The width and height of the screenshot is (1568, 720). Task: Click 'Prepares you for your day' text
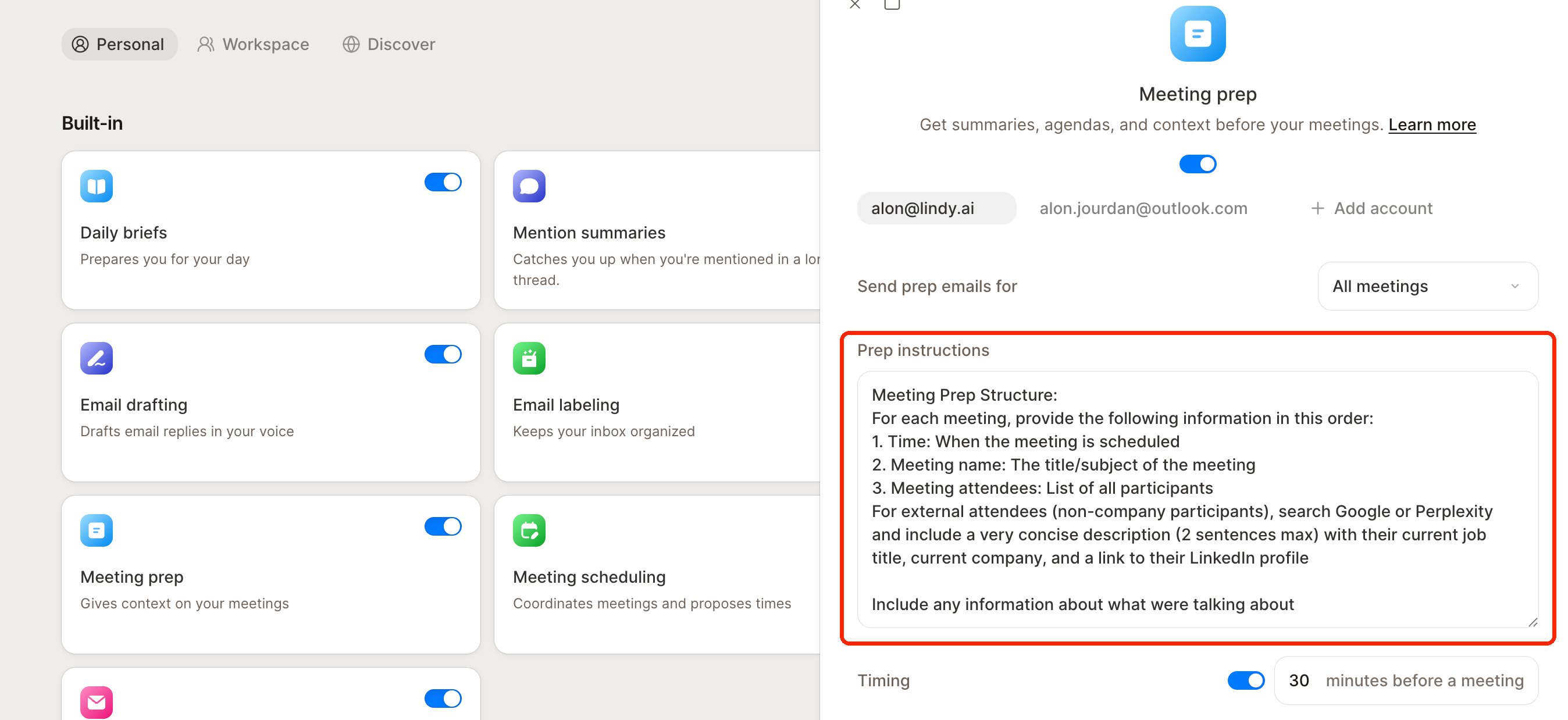[165, 259]
